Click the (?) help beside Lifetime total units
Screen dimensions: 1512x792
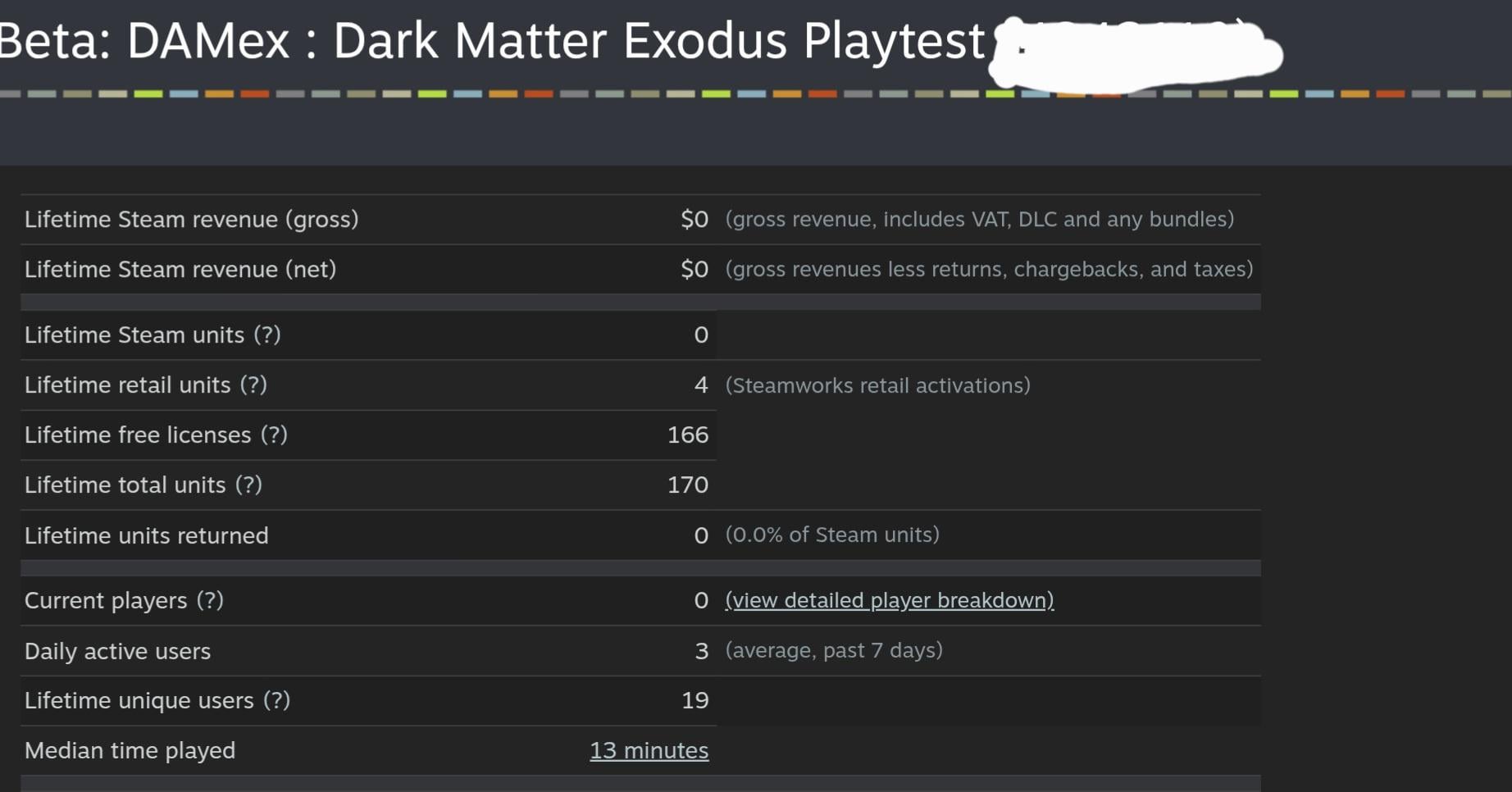pyautogui.click(x=248, y=485)
